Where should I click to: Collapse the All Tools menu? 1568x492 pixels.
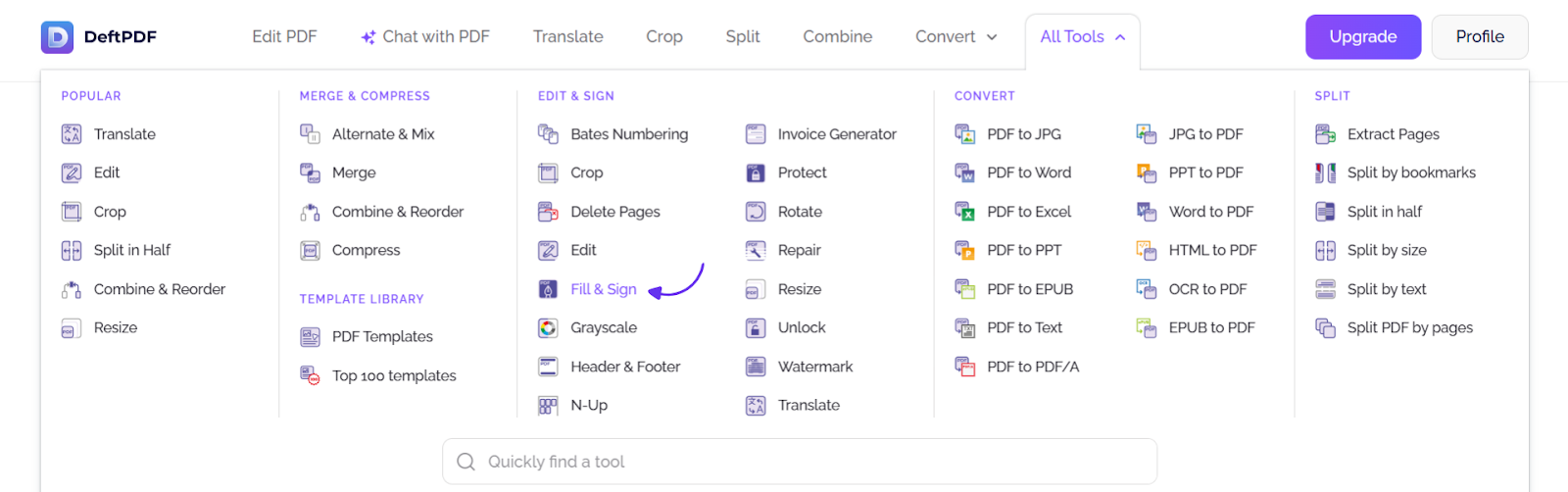tap(1083, 36)
